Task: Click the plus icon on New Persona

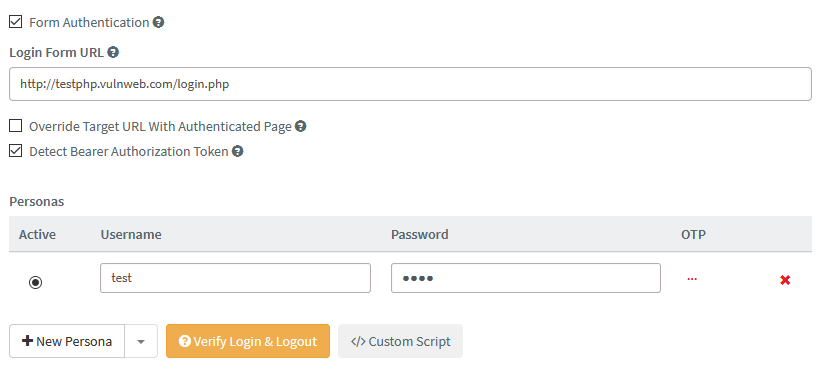Action: (x=27, y=341)
